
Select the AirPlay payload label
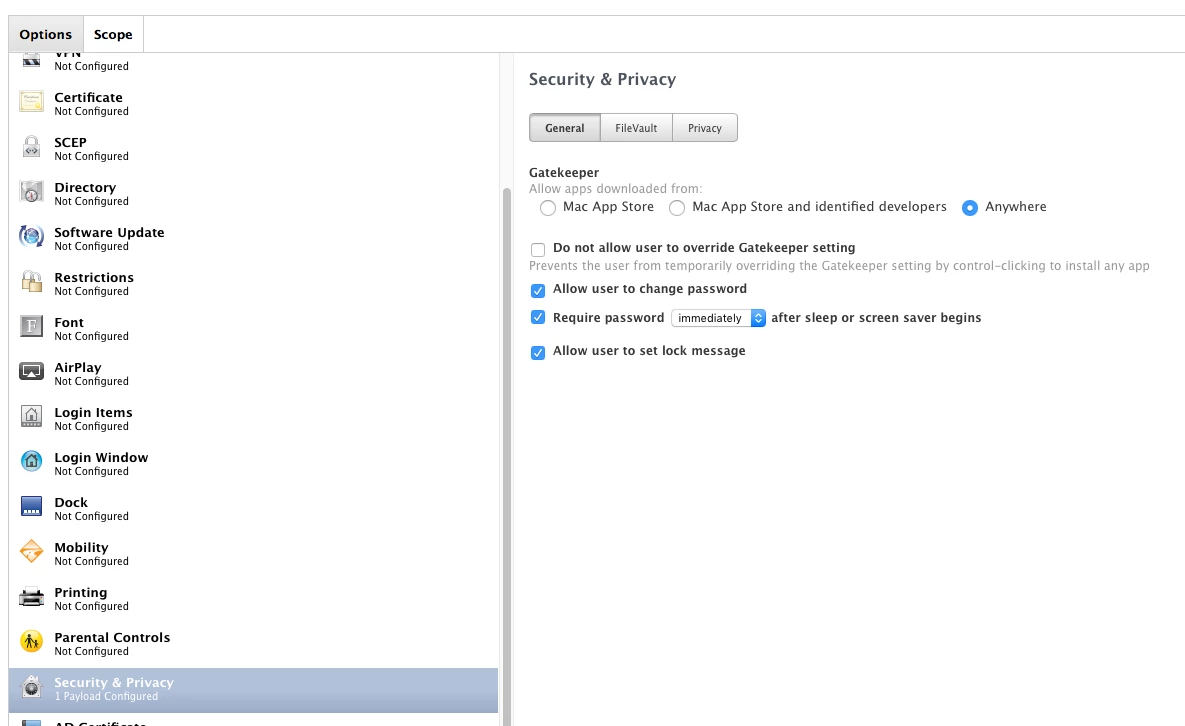tap(78, 367)
